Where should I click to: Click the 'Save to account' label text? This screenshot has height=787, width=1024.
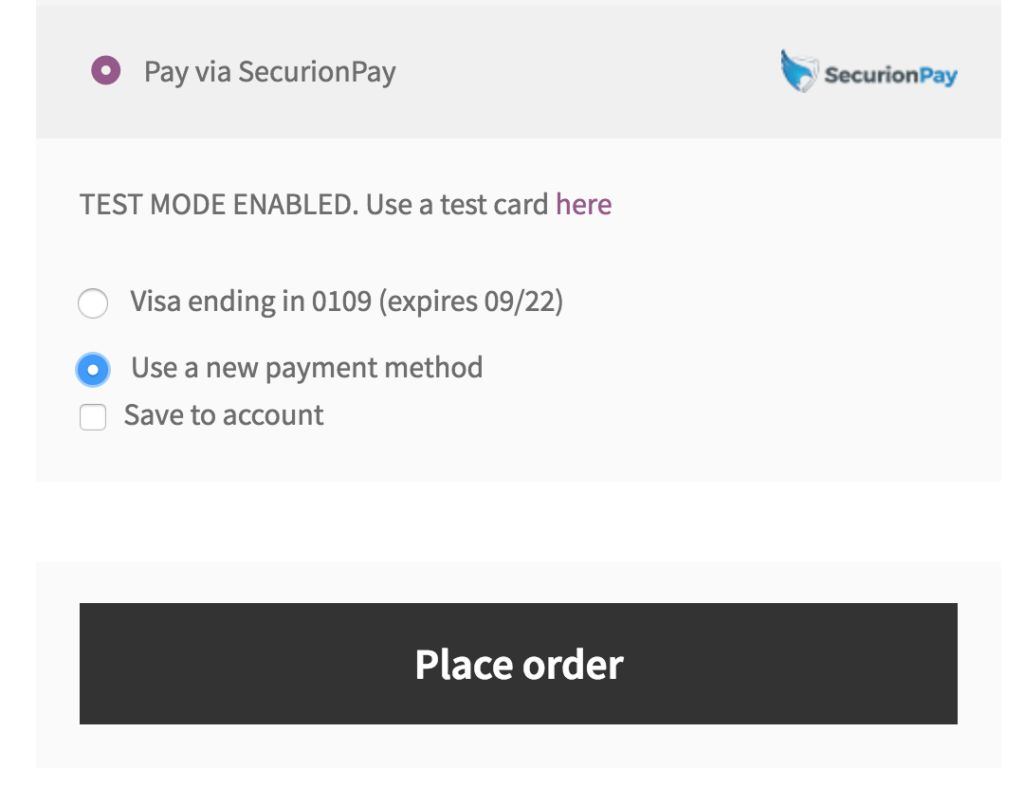(224, 415)
